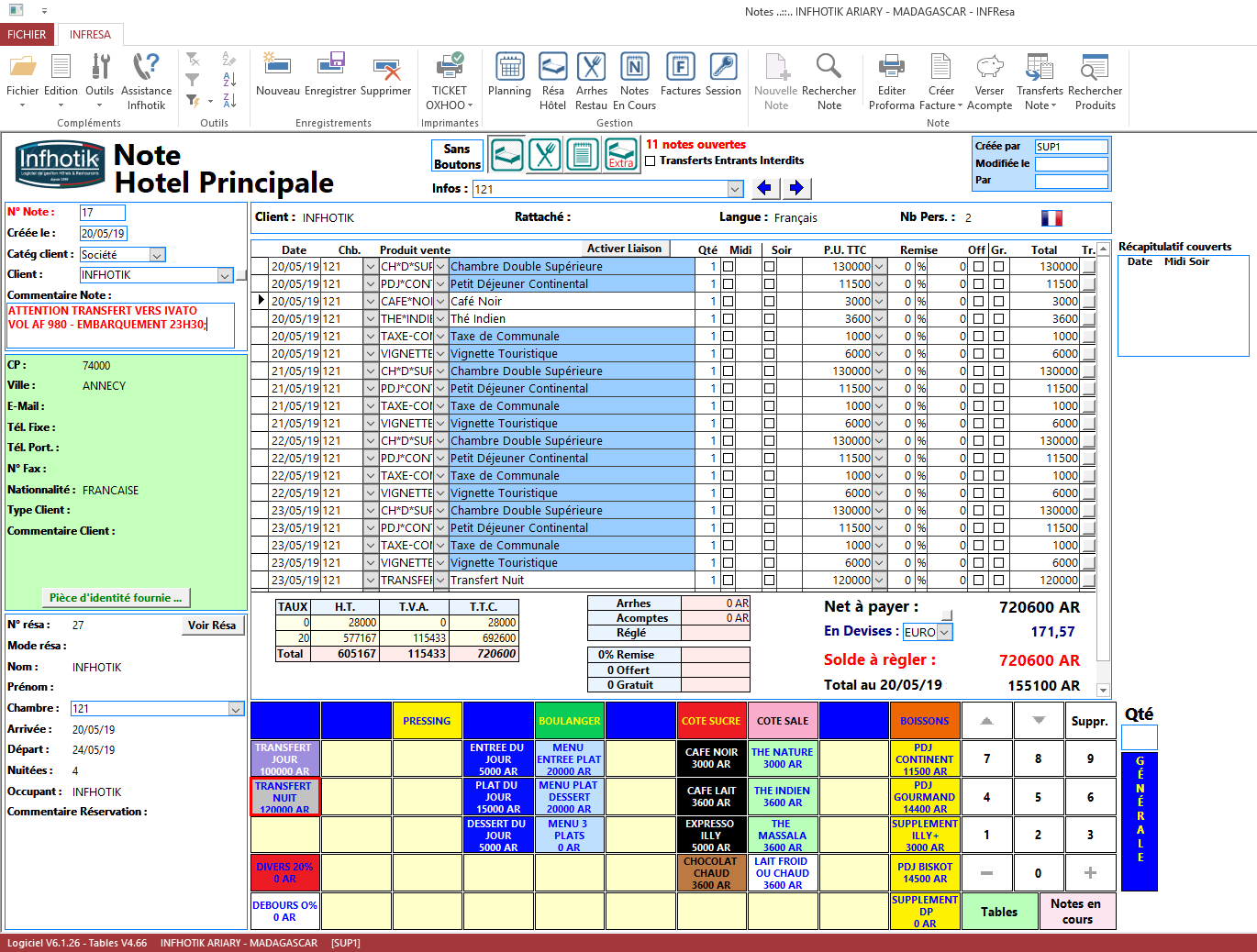
Task: Click the Notes en cours button
Action: pyautogui.click(x=1077, y=912)
